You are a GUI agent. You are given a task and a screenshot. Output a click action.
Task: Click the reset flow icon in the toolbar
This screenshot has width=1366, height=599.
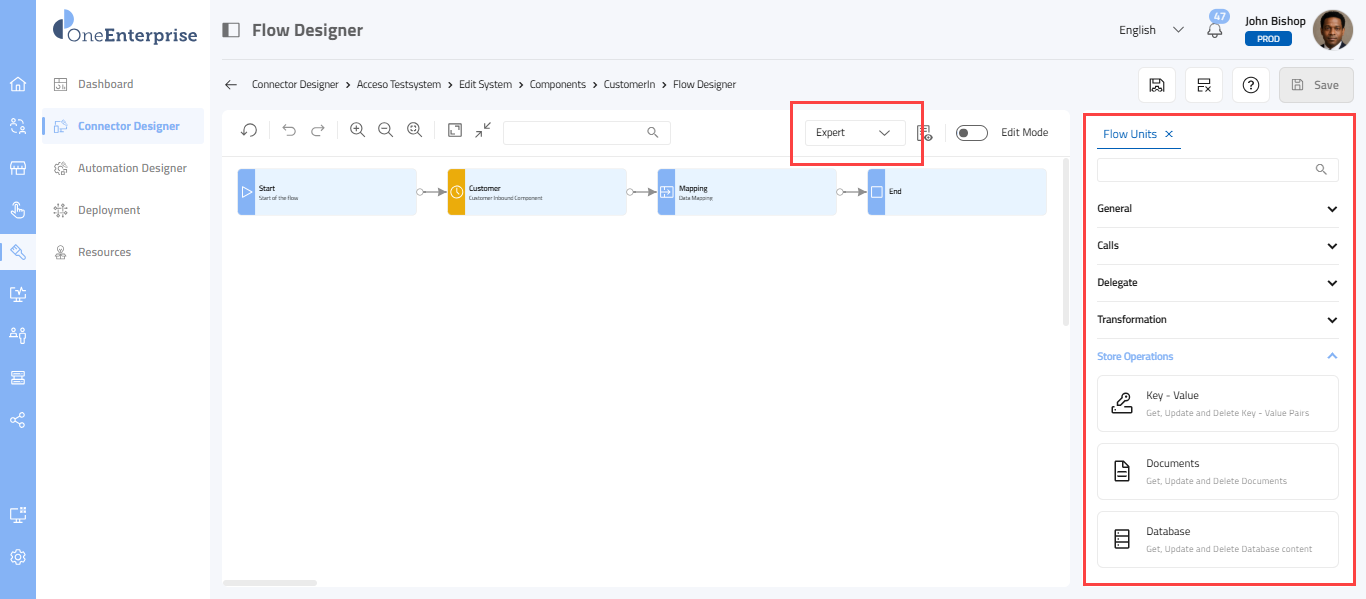(x=249, y=130)
